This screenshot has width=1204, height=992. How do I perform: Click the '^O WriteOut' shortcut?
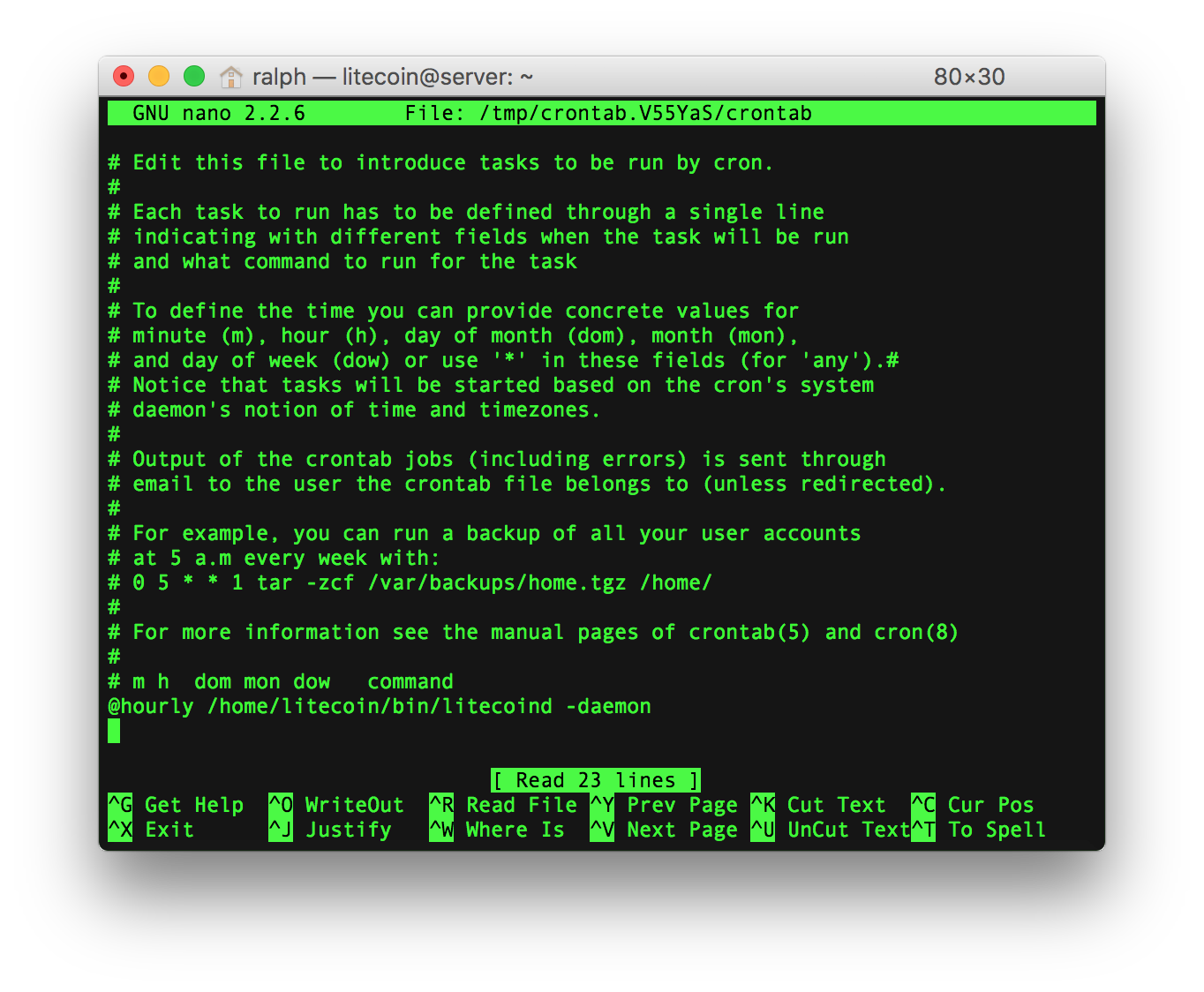click(x=336, y=805)
